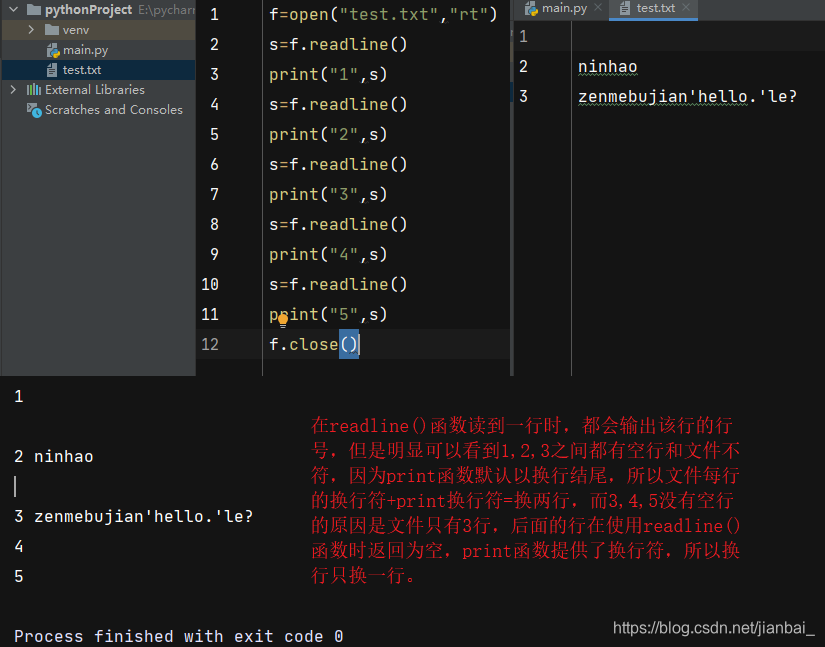Click the venv folder icon
The width and height of the screenshot is (825, 647).
(52, 29)
